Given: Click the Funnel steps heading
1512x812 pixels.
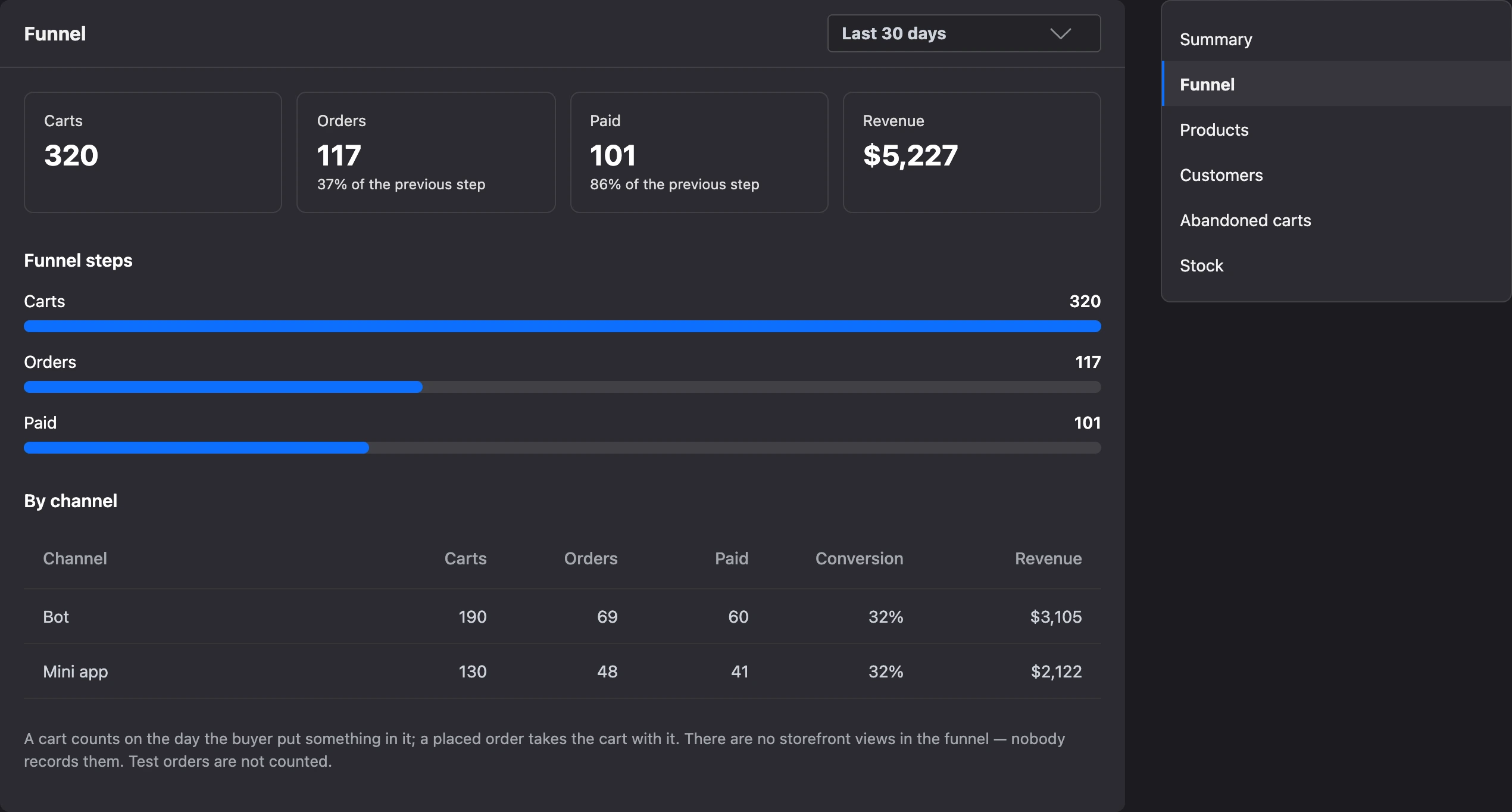Looking at the screenshot, I should point(78,261).
